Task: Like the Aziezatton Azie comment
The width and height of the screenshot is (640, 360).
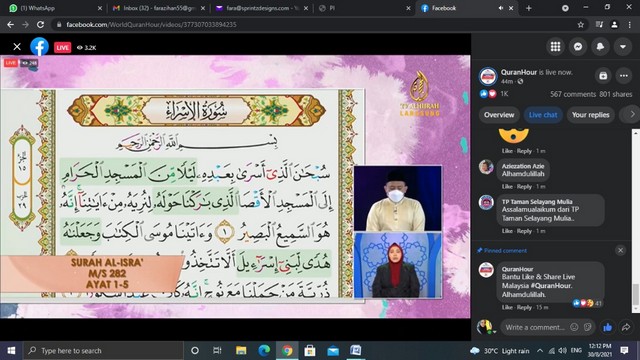Action: tap(507, 187)
